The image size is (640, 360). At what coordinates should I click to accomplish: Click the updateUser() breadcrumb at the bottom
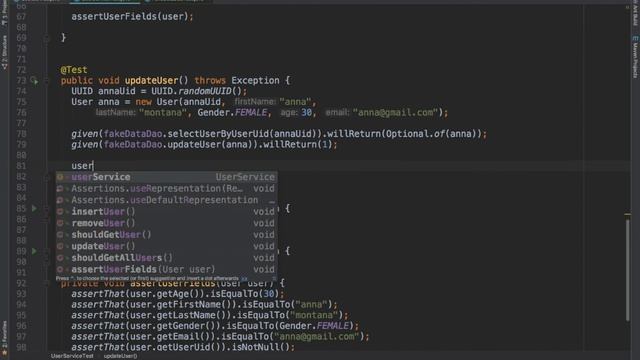coord(120,356)
